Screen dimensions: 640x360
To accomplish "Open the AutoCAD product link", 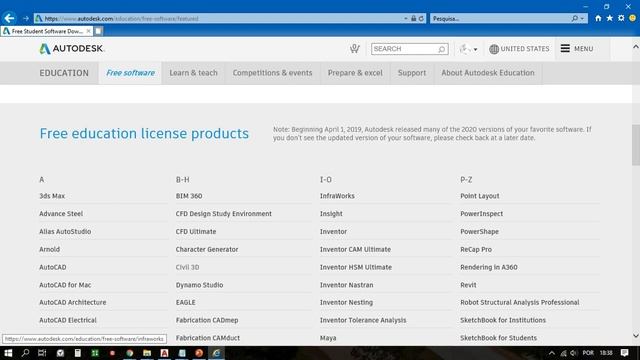I will (53, 267).
